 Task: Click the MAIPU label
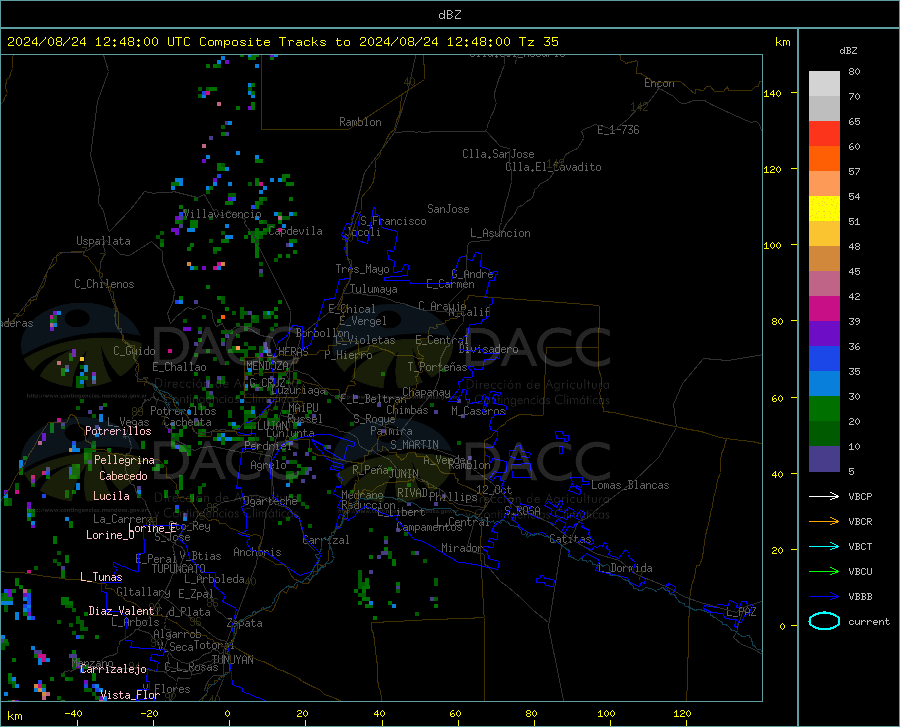tap(303, 407)
